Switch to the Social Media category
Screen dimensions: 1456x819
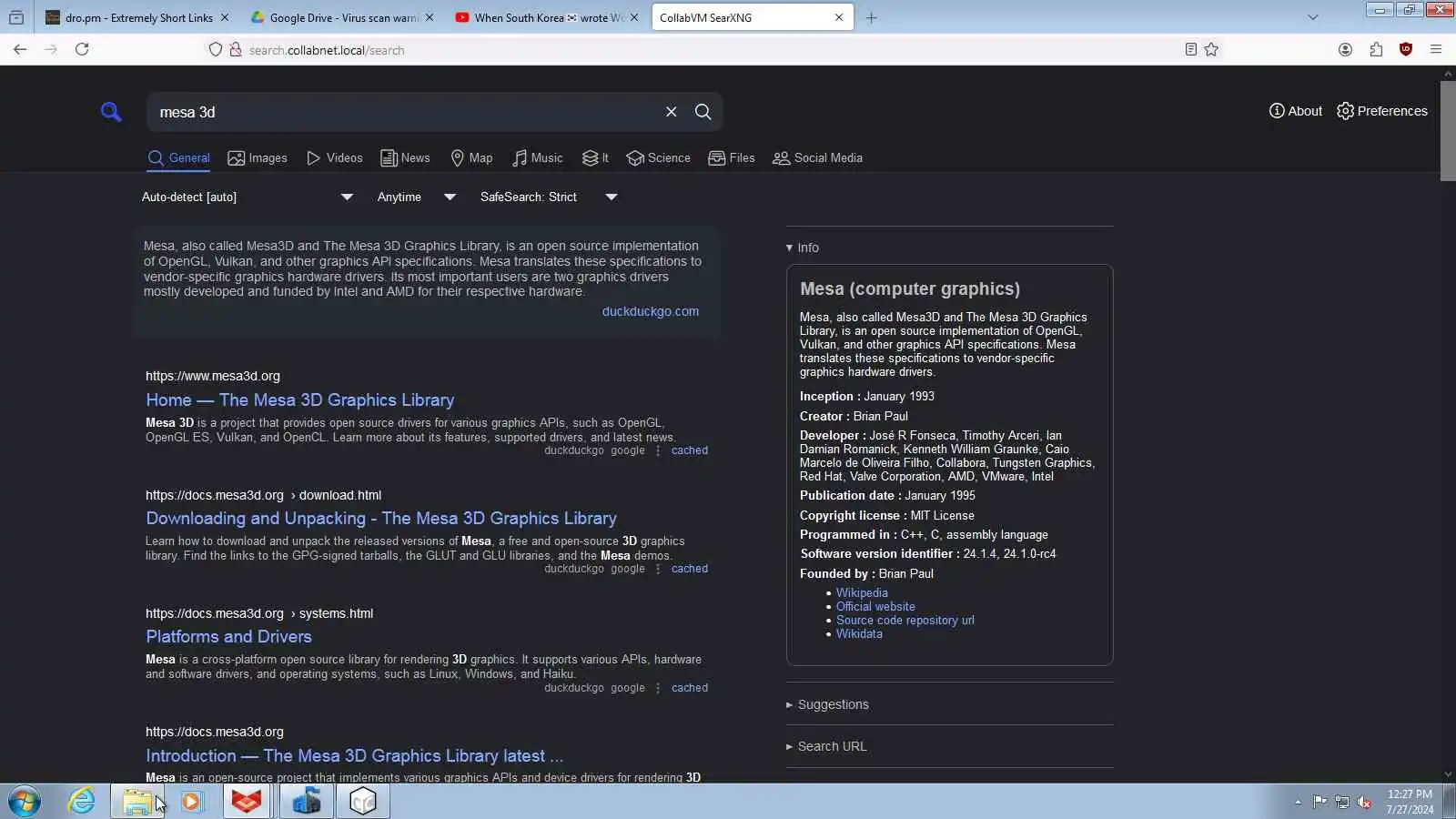pyautogui.click(x=817, y=157)
